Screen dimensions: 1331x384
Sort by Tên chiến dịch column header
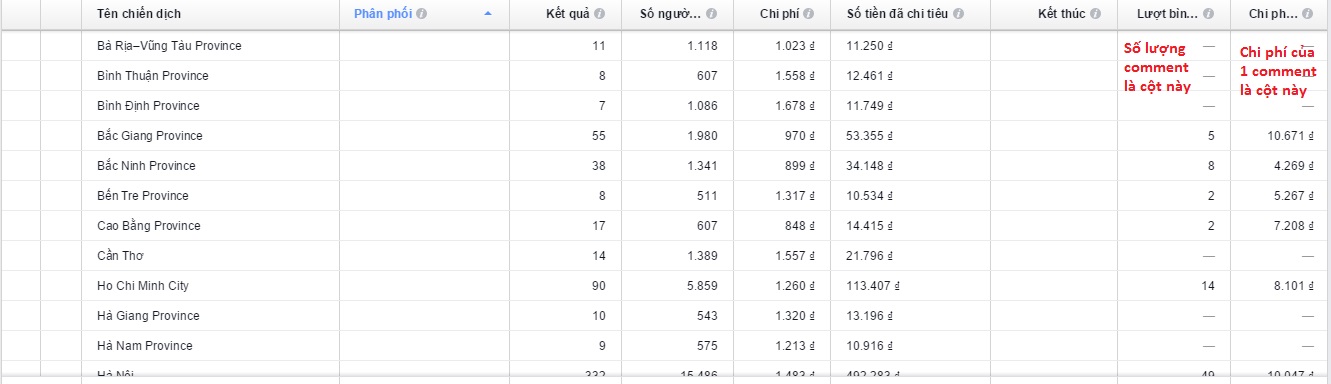click(x=139, y=14)
